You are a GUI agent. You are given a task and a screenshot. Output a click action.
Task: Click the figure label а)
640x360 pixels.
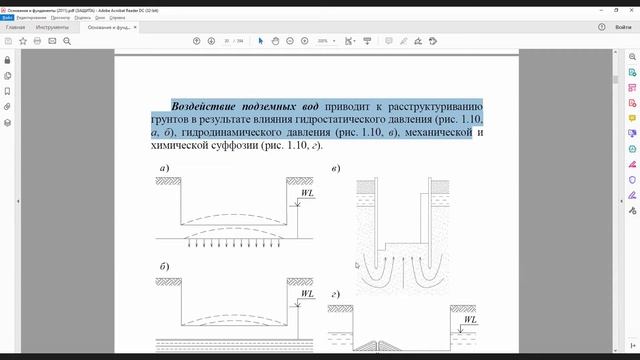[x=164, y=168]
